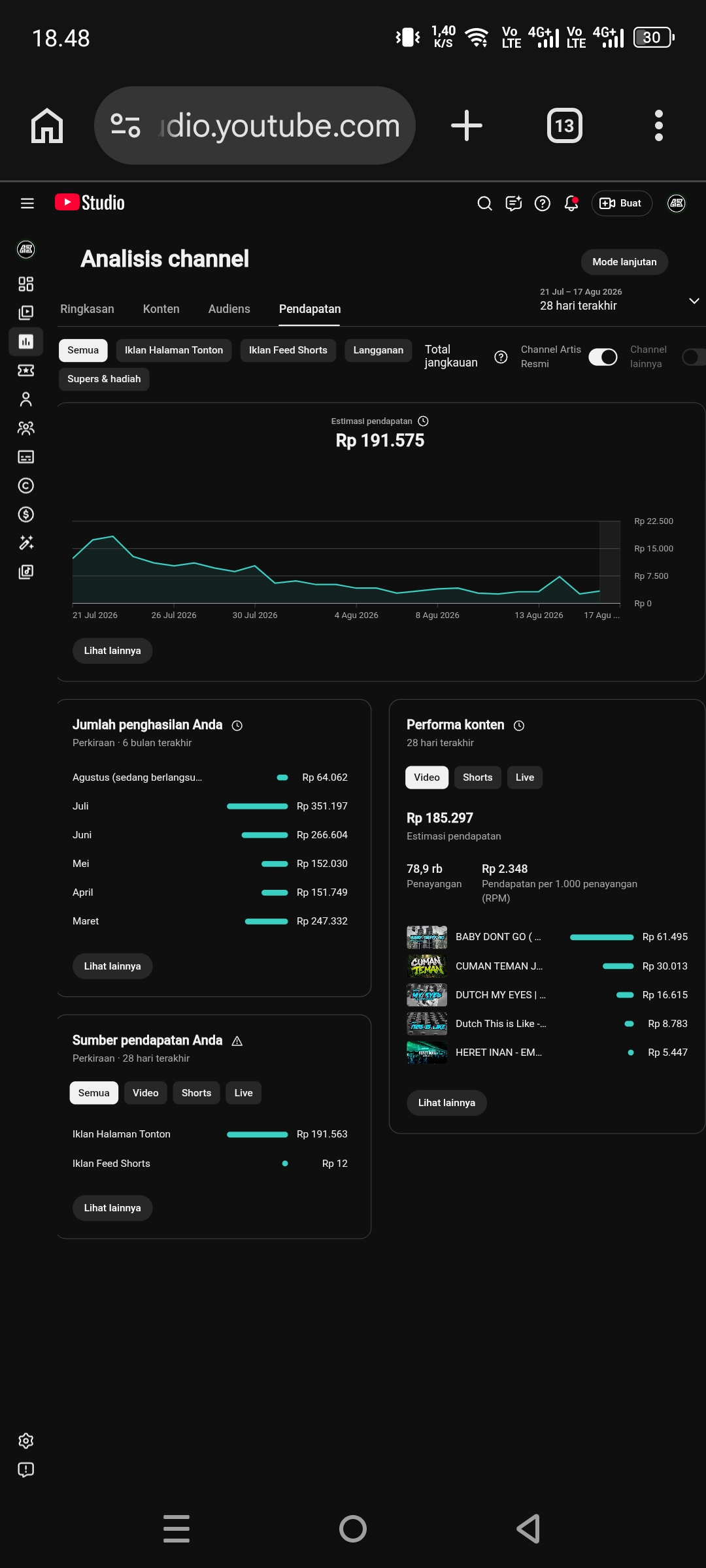Open the Subtitles sidebar icon
This screenshot has width=706, height=1568.
click(x=25, y=457)
